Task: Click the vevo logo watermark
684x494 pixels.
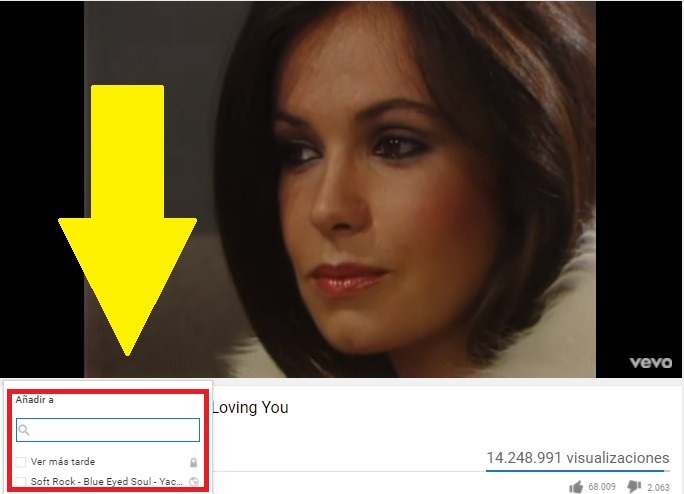Action: pyautogui.click(x=650, y=363)
